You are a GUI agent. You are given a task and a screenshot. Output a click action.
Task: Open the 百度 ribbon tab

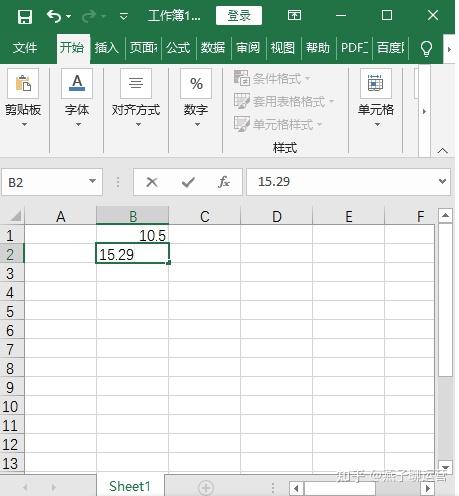pyautogui.click(x=390, y=48)
